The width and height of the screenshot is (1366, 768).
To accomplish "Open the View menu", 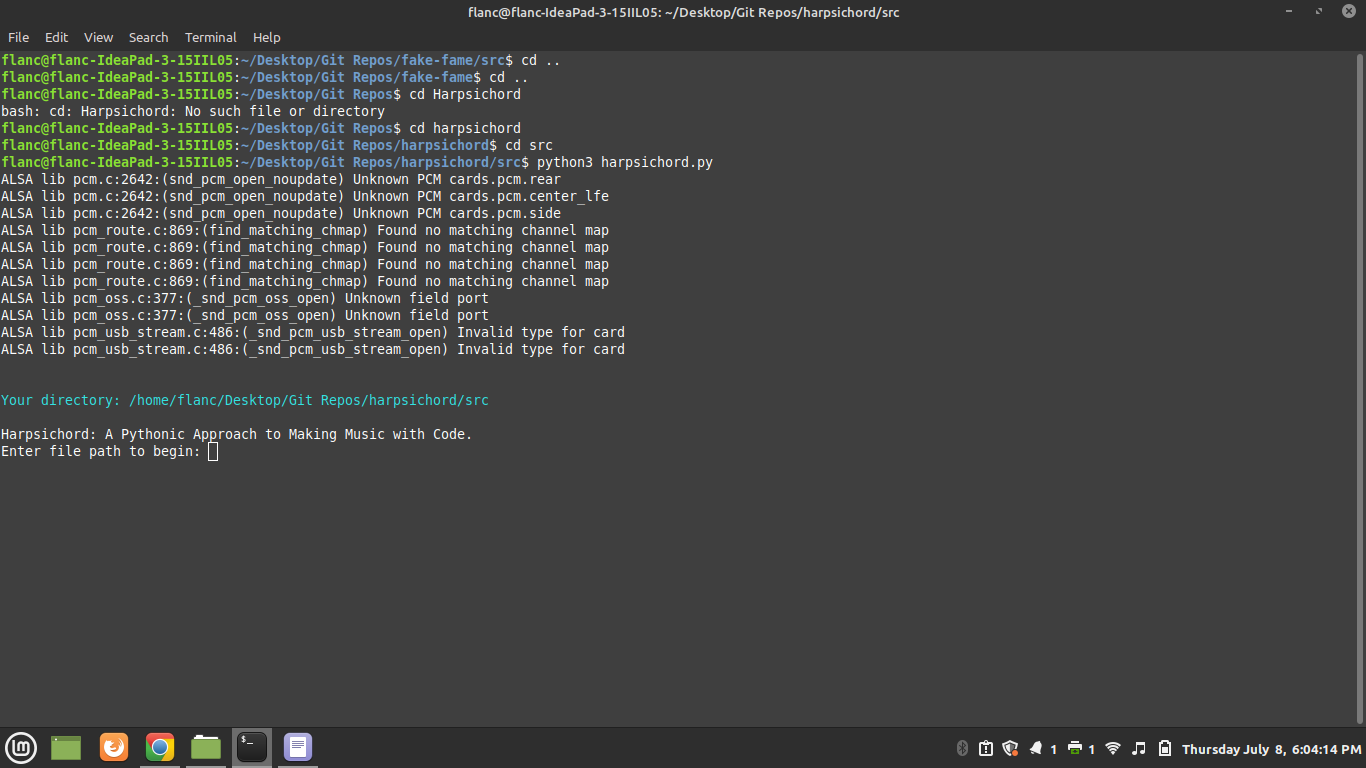I will 98,37.
